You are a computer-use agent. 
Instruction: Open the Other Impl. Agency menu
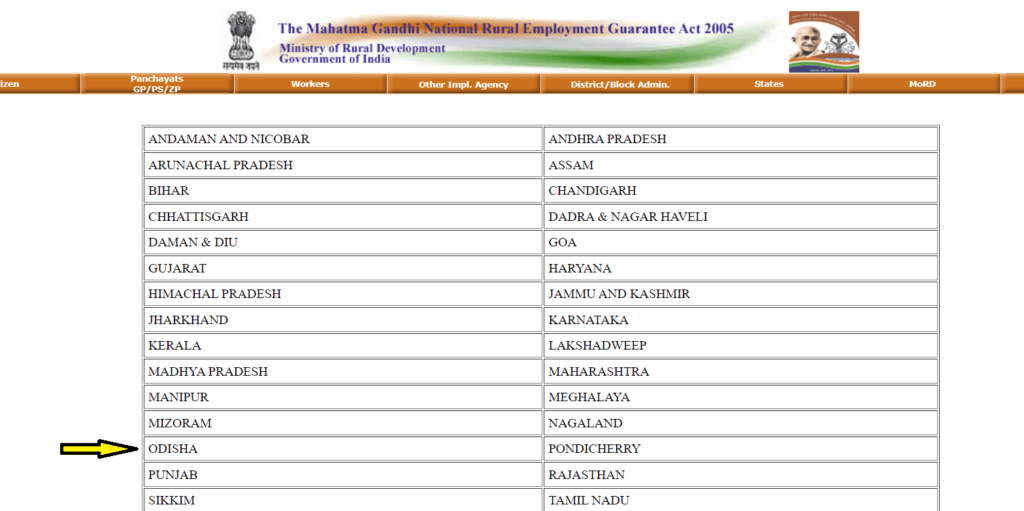[464, 84]
